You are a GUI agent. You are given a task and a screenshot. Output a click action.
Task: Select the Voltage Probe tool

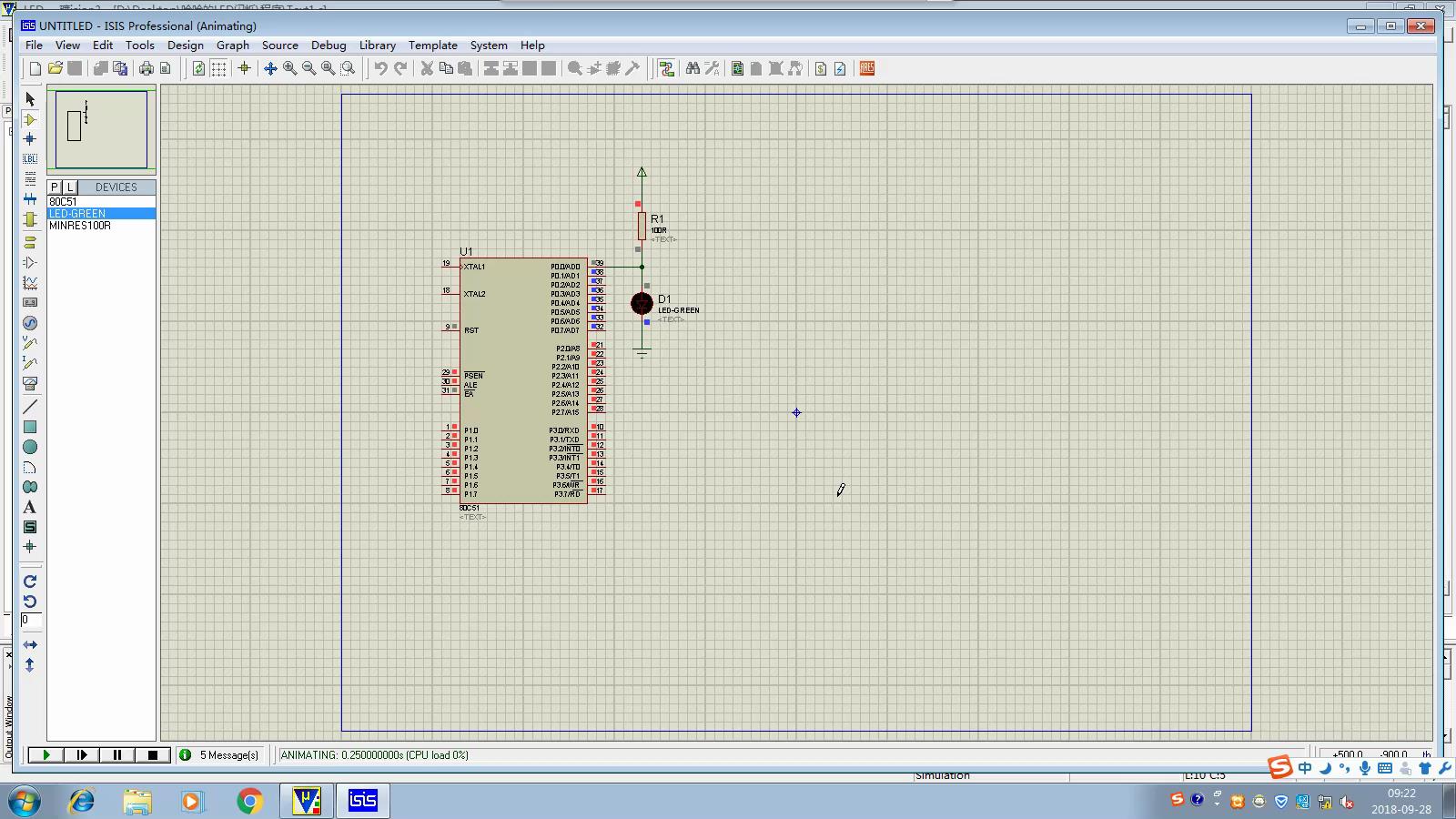point(30,343)
